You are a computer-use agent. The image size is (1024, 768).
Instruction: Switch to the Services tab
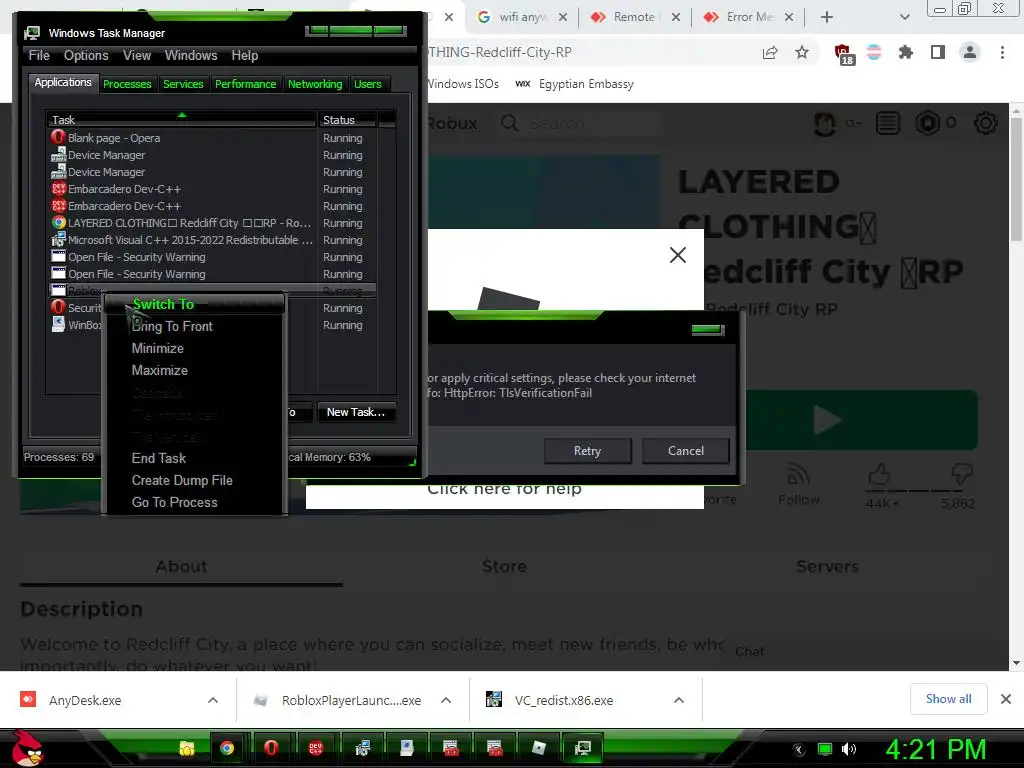click(184, 84)
